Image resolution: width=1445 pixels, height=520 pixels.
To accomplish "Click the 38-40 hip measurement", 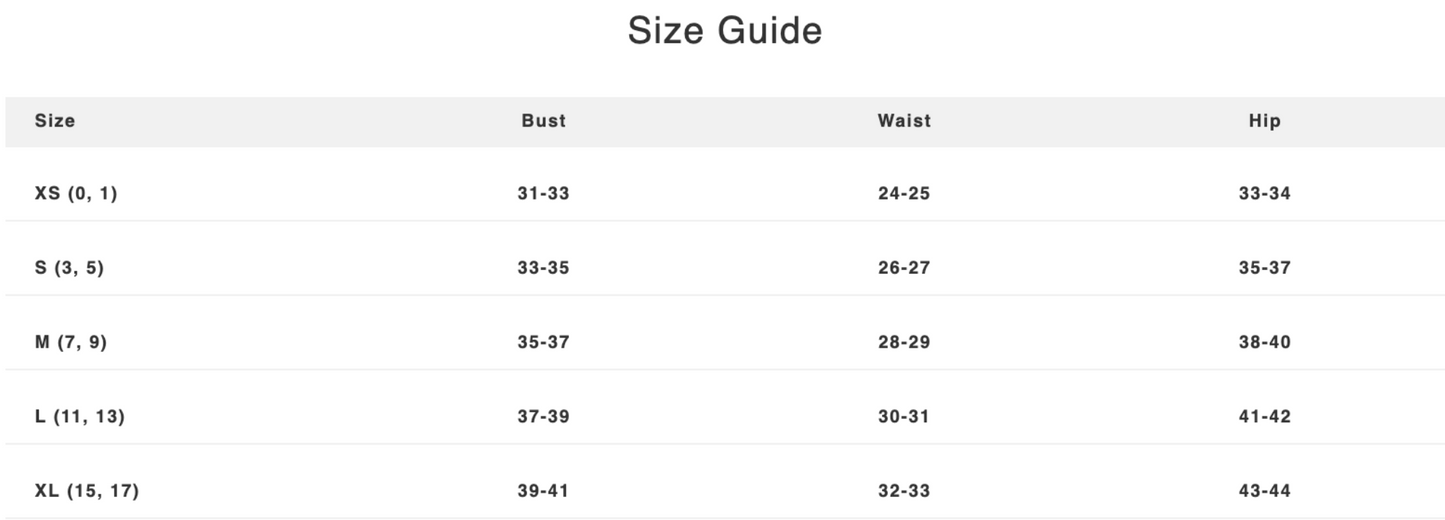I will (1264, 342).
